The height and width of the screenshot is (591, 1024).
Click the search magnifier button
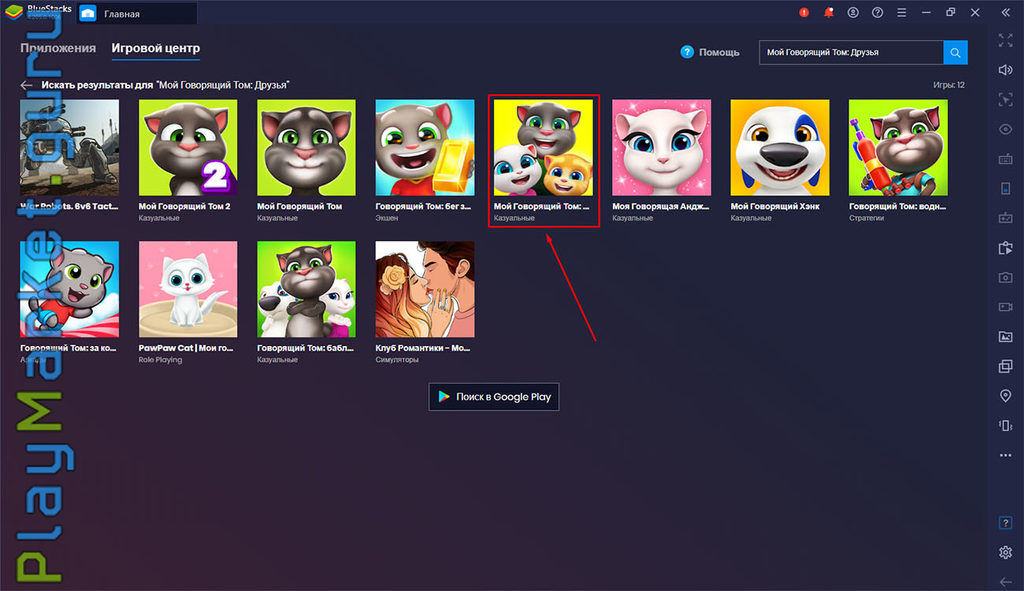955,52
